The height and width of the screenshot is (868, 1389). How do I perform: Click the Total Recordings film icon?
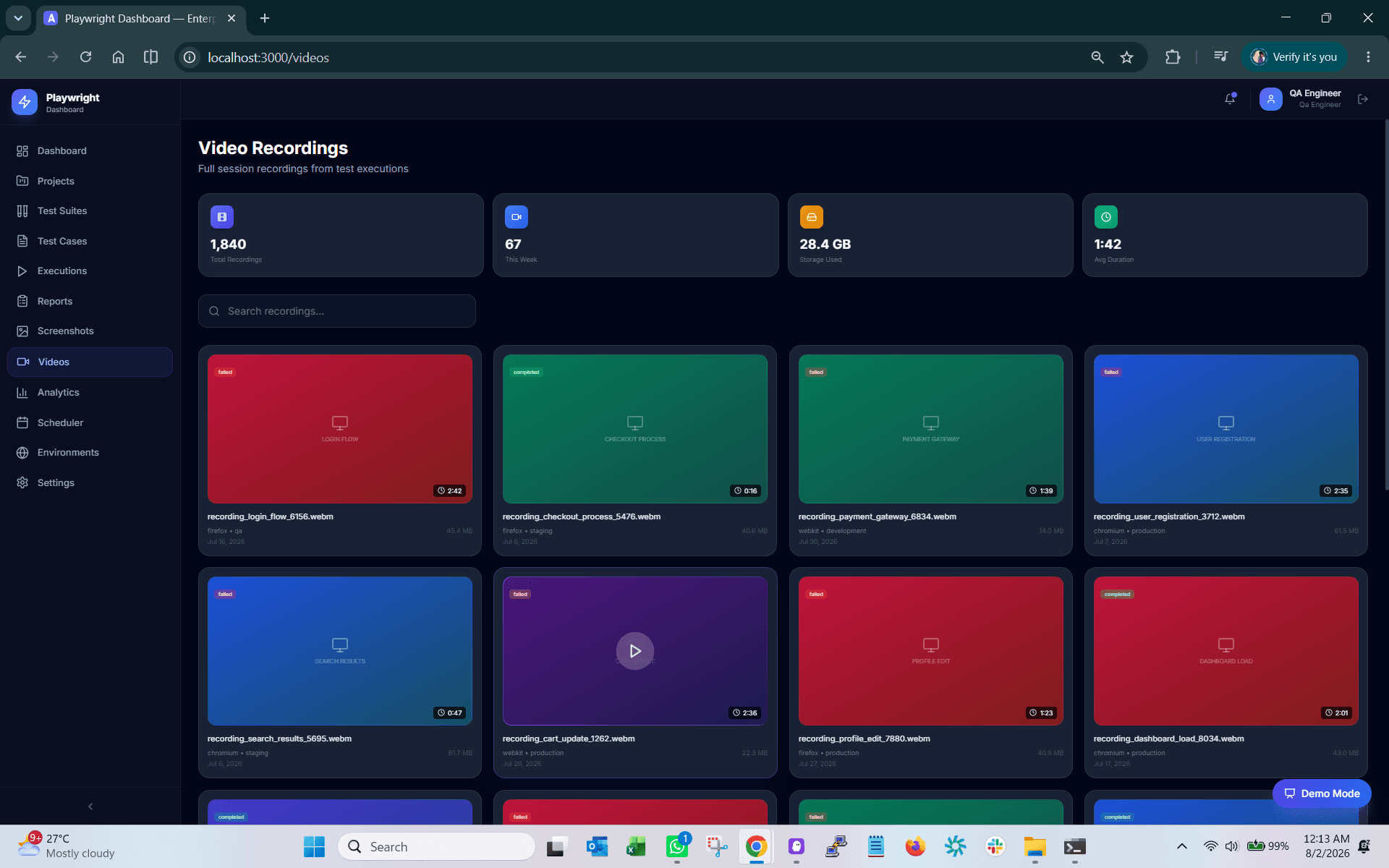pyautogui.click(x=222, y=217)
